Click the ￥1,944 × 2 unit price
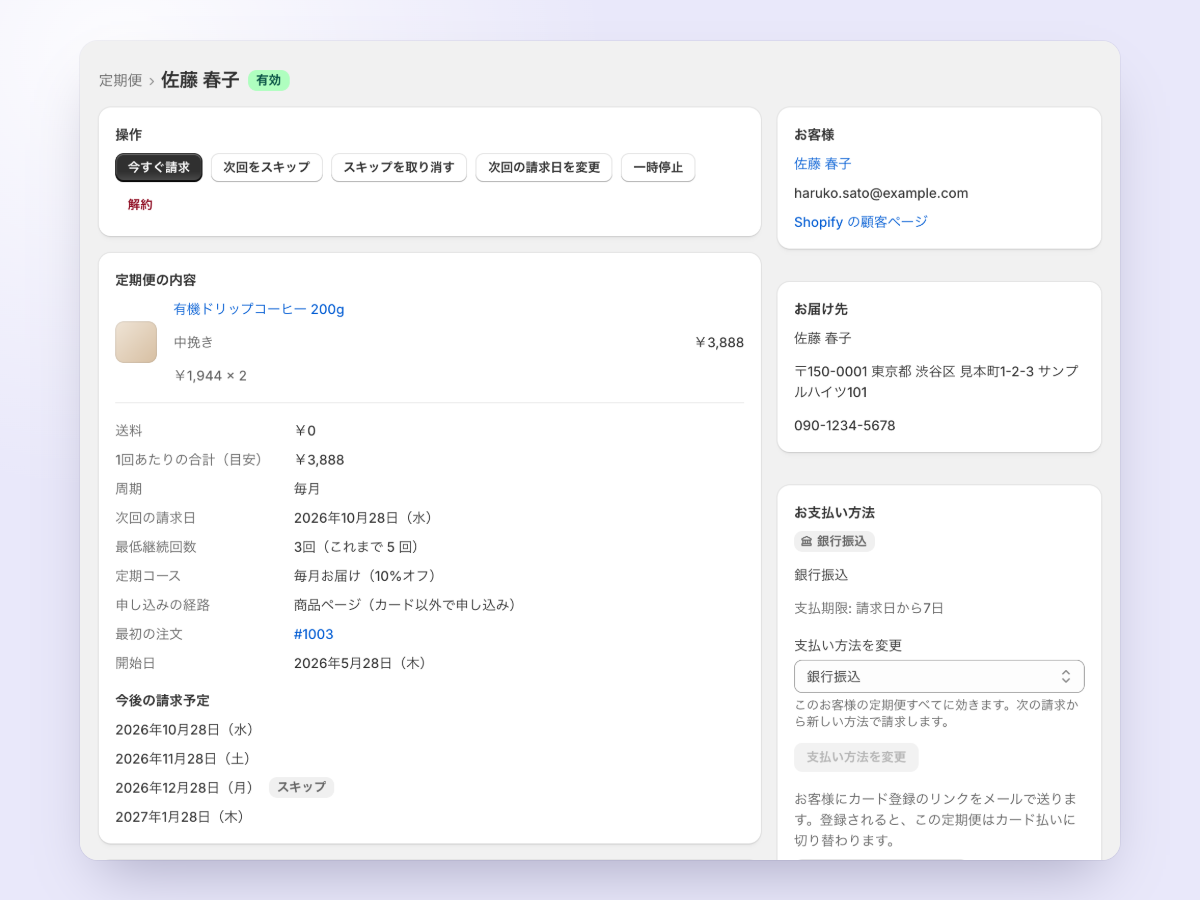The image size is (1200, 900). (211, 376)
